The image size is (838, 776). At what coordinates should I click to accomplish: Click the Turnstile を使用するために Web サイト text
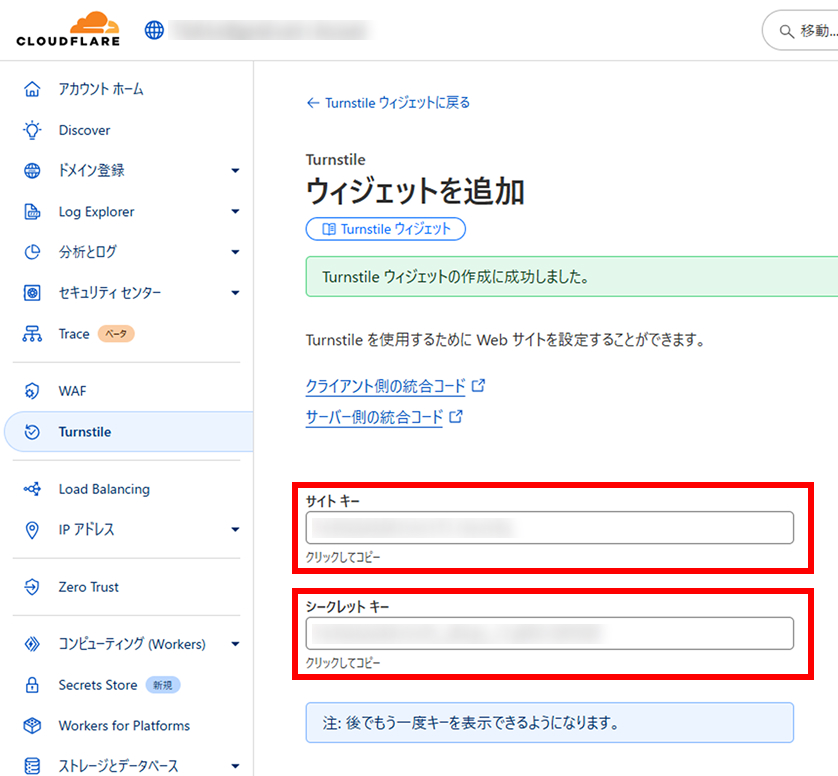(506, 340)
